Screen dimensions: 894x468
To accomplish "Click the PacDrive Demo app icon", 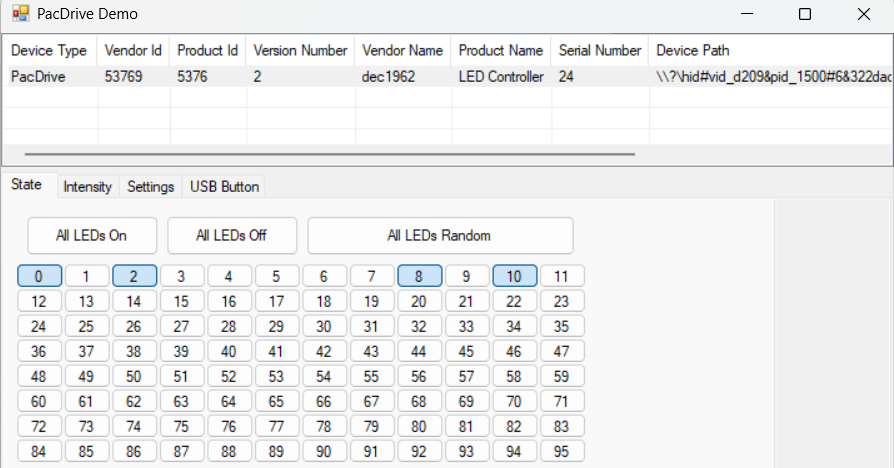I will tap(20, 14).
